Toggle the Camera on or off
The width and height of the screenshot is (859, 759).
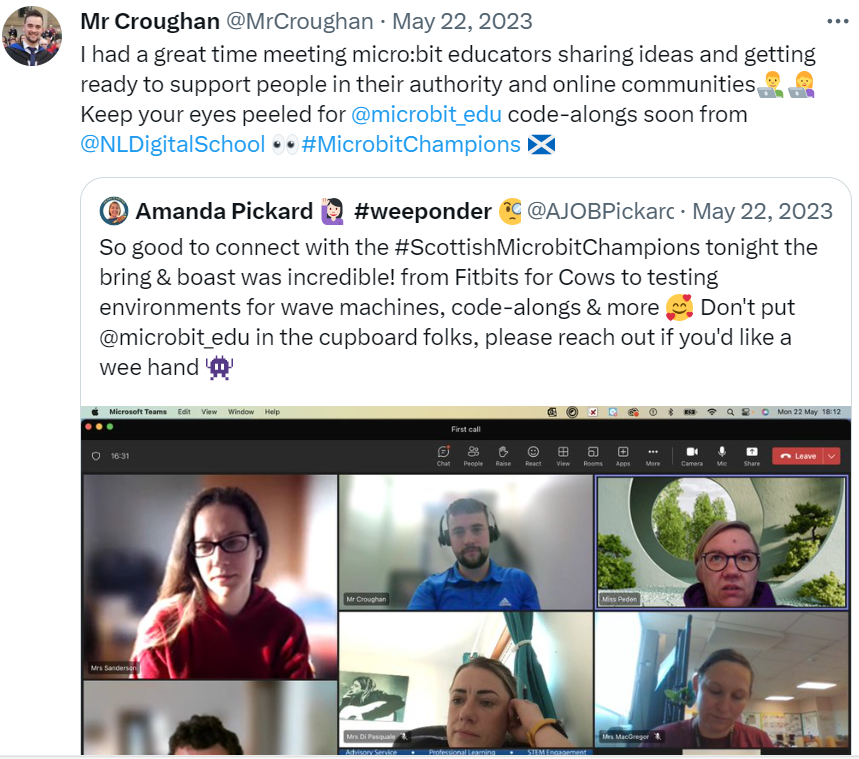pyautogui.click(x=692, y=456)
